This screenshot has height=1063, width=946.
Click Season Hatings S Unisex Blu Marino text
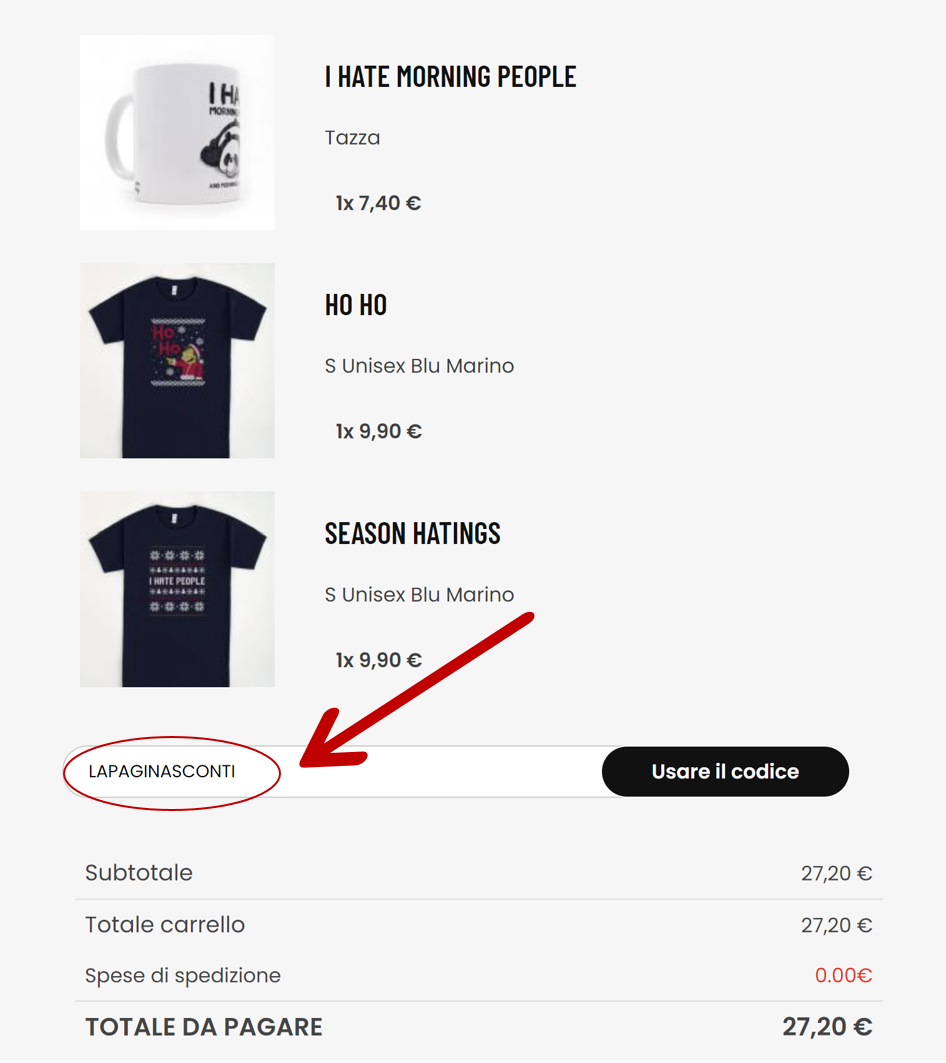click(x=419, y=595)
